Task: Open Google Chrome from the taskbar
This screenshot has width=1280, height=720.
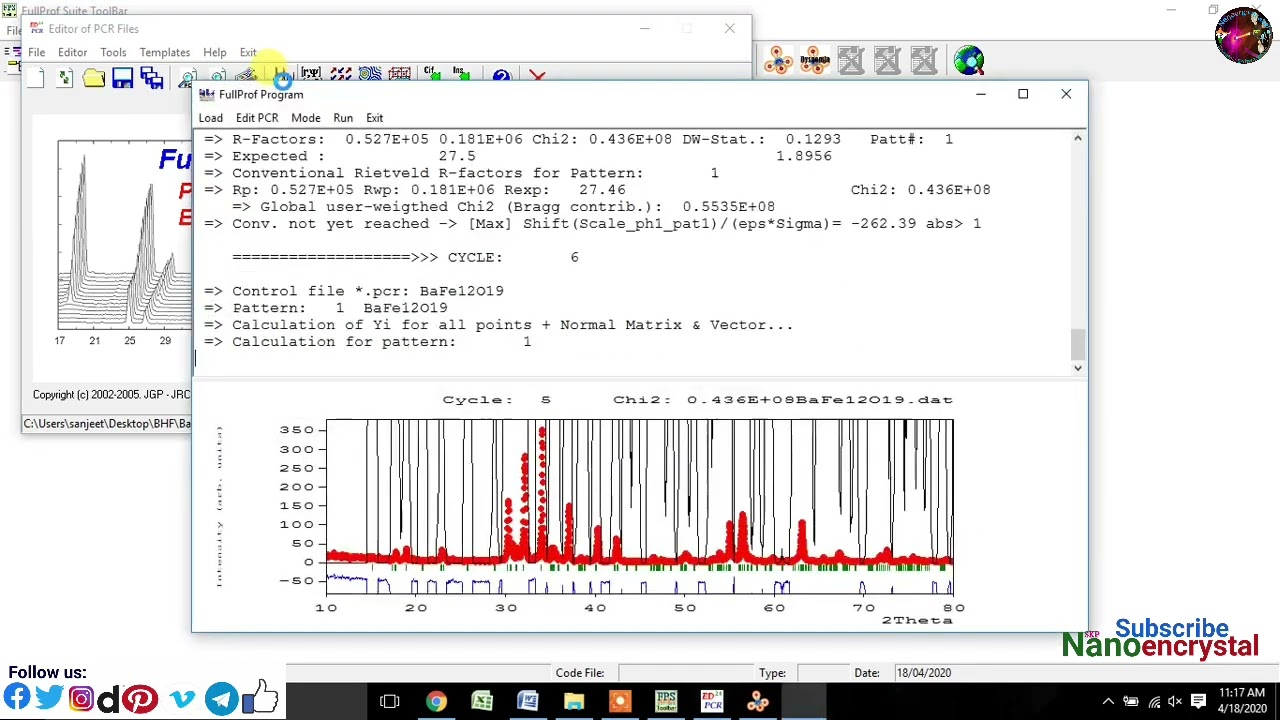Action: click(x=436, y=701)
